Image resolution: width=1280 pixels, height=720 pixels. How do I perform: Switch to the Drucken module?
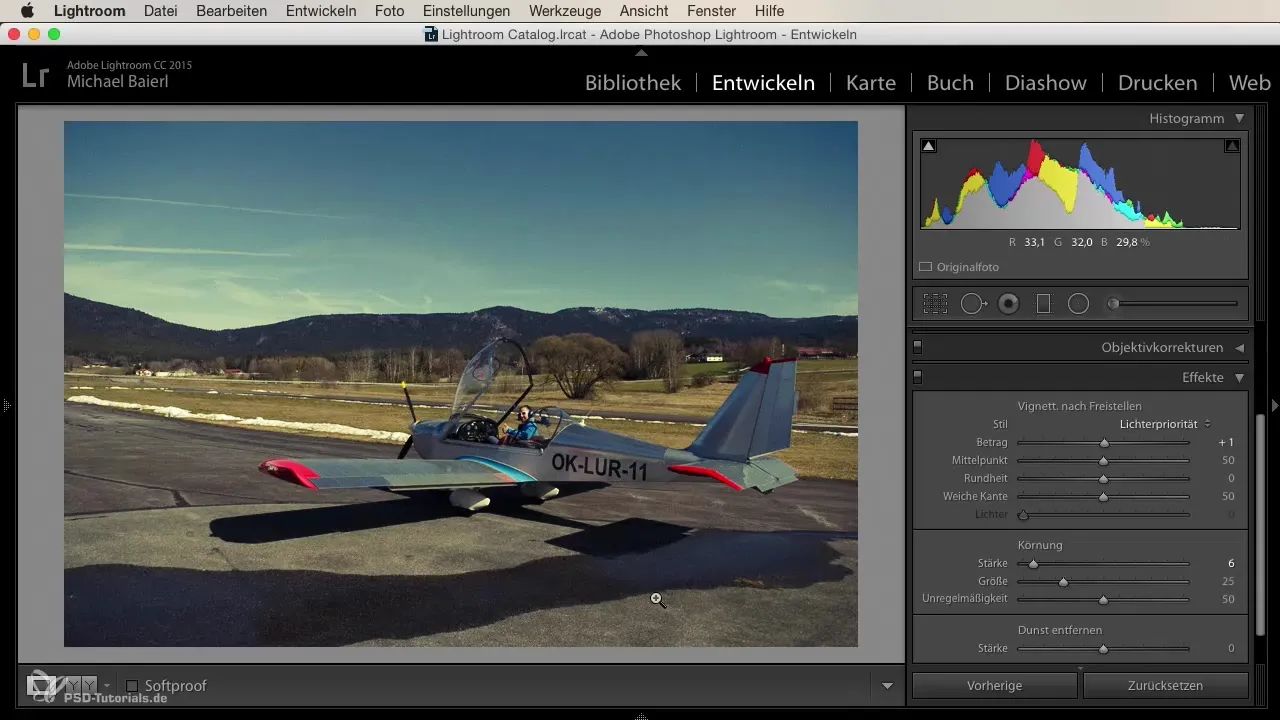1158,83
